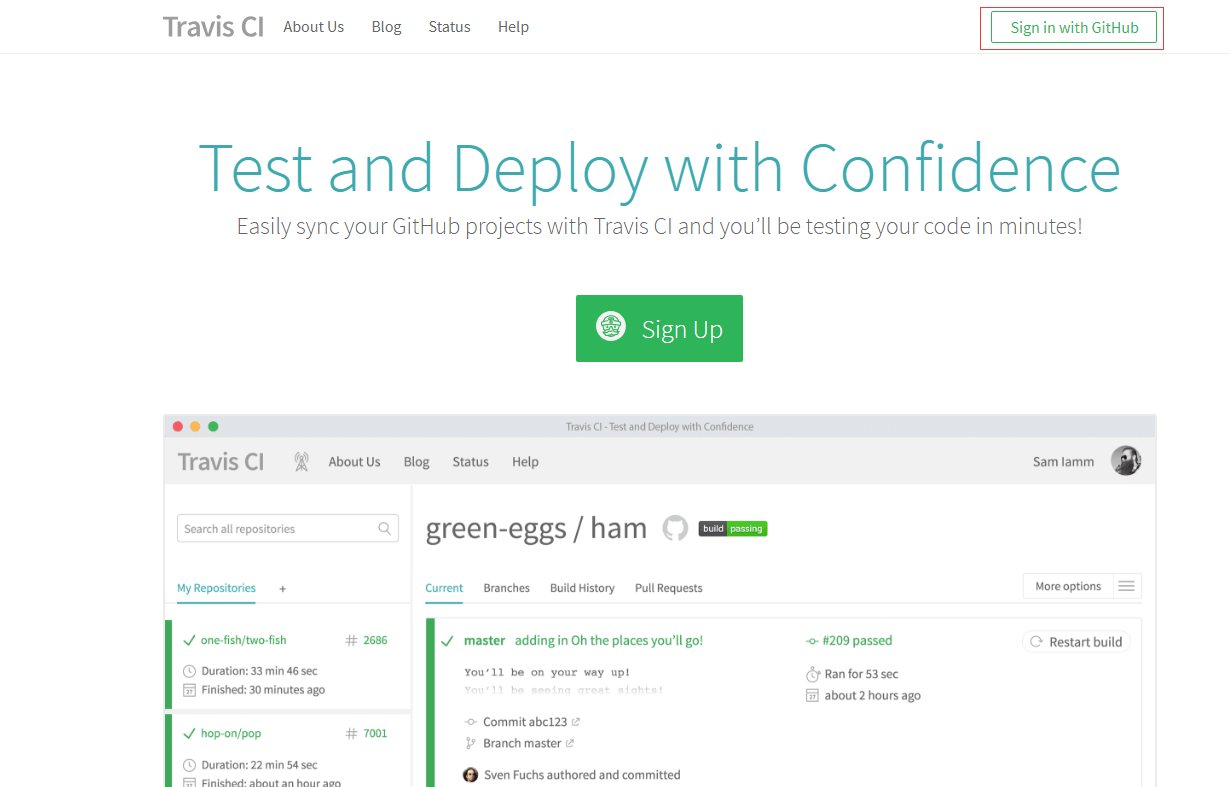
Task: Click the green Sign Up button
Action: pyautogui.click(x=659, y=328)
